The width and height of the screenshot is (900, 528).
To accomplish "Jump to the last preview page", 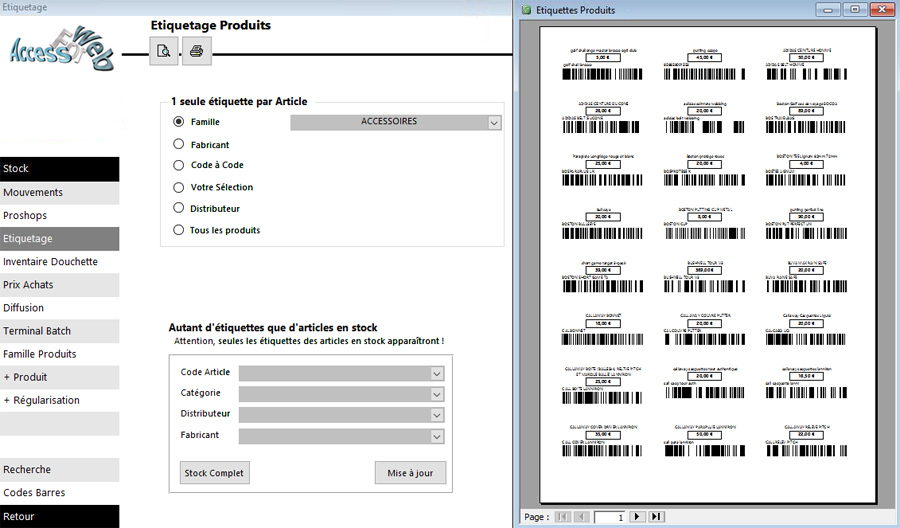I will coord(656,516).
